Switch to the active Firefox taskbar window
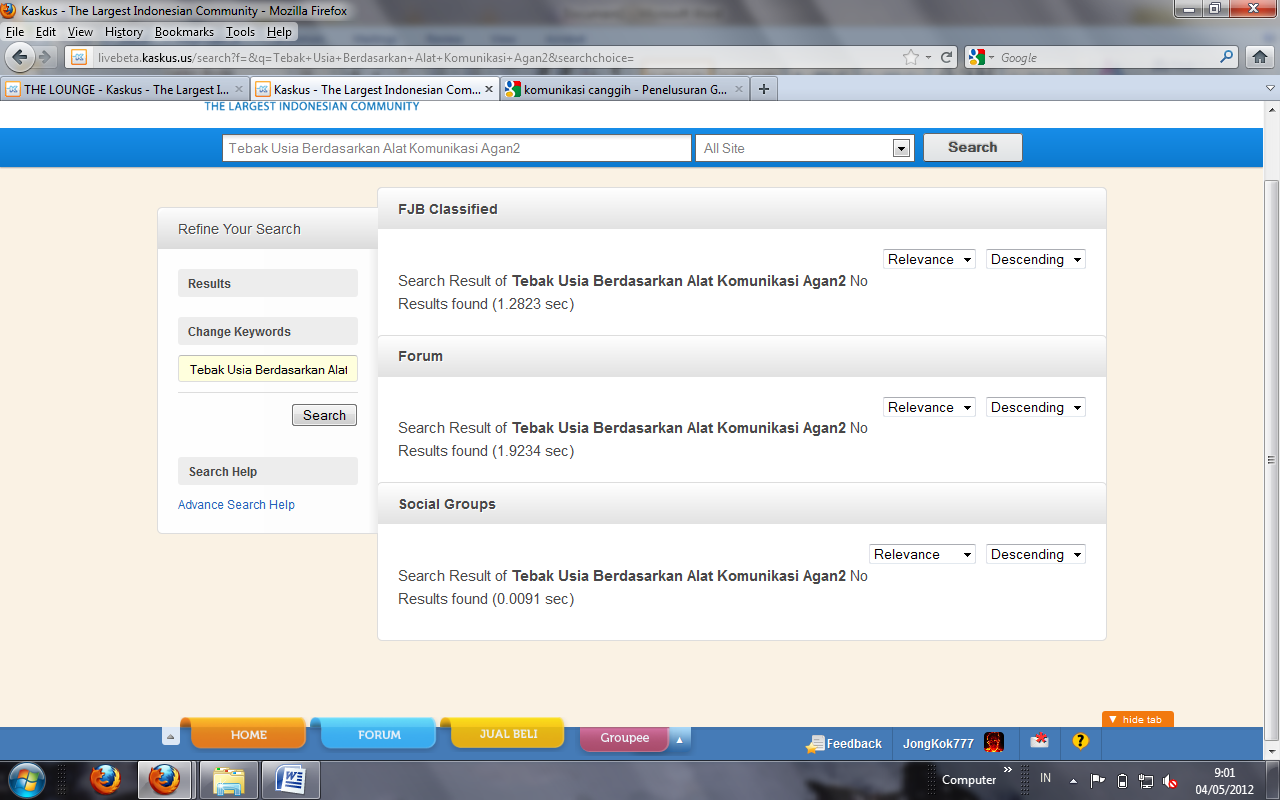The width and height of the screenshot is (1280, 800). pyautogui.click(x=164, y=780)
